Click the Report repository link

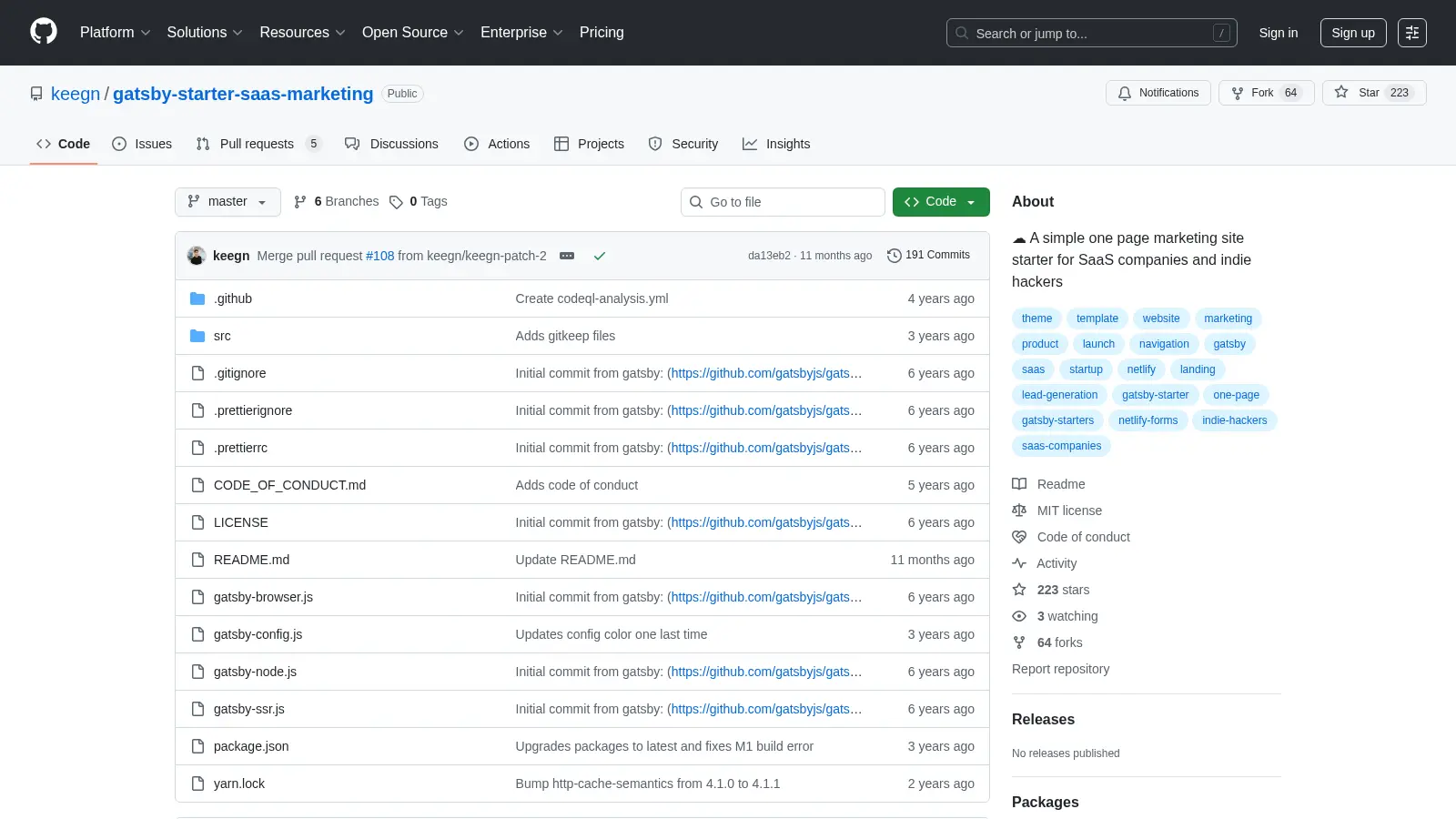click(x=1060, y=669)
